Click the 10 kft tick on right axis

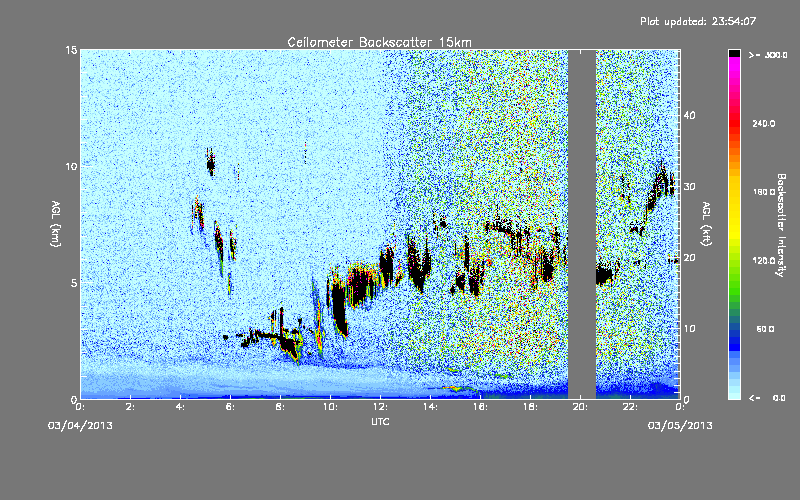[x=689, y=328]
